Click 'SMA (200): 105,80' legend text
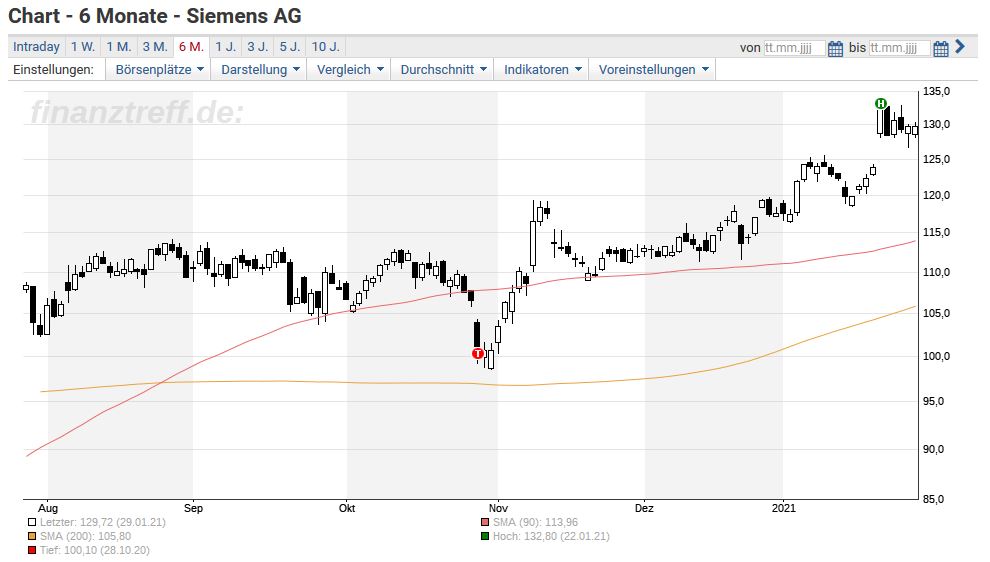The height and width of the screenshot is (562, 990). click(x=85, y=536)
